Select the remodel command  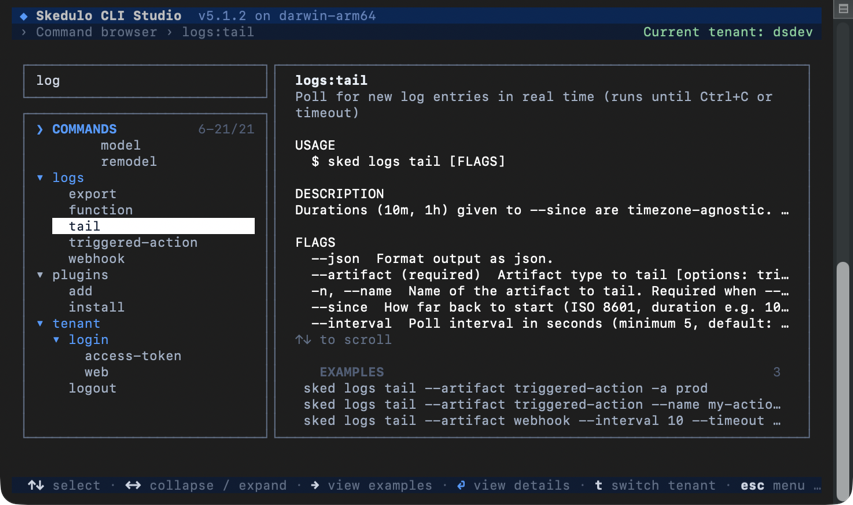[128, 162]
